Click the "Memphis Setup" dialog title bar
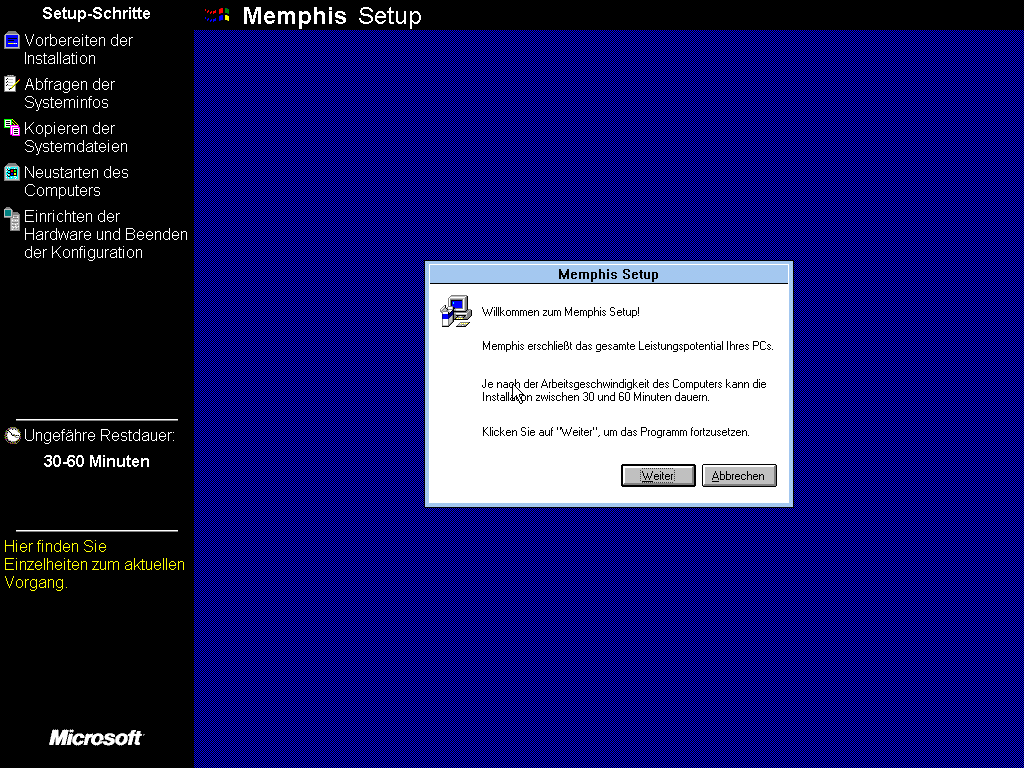This screenshot has width=1024, height=768. tap(609, 274)
